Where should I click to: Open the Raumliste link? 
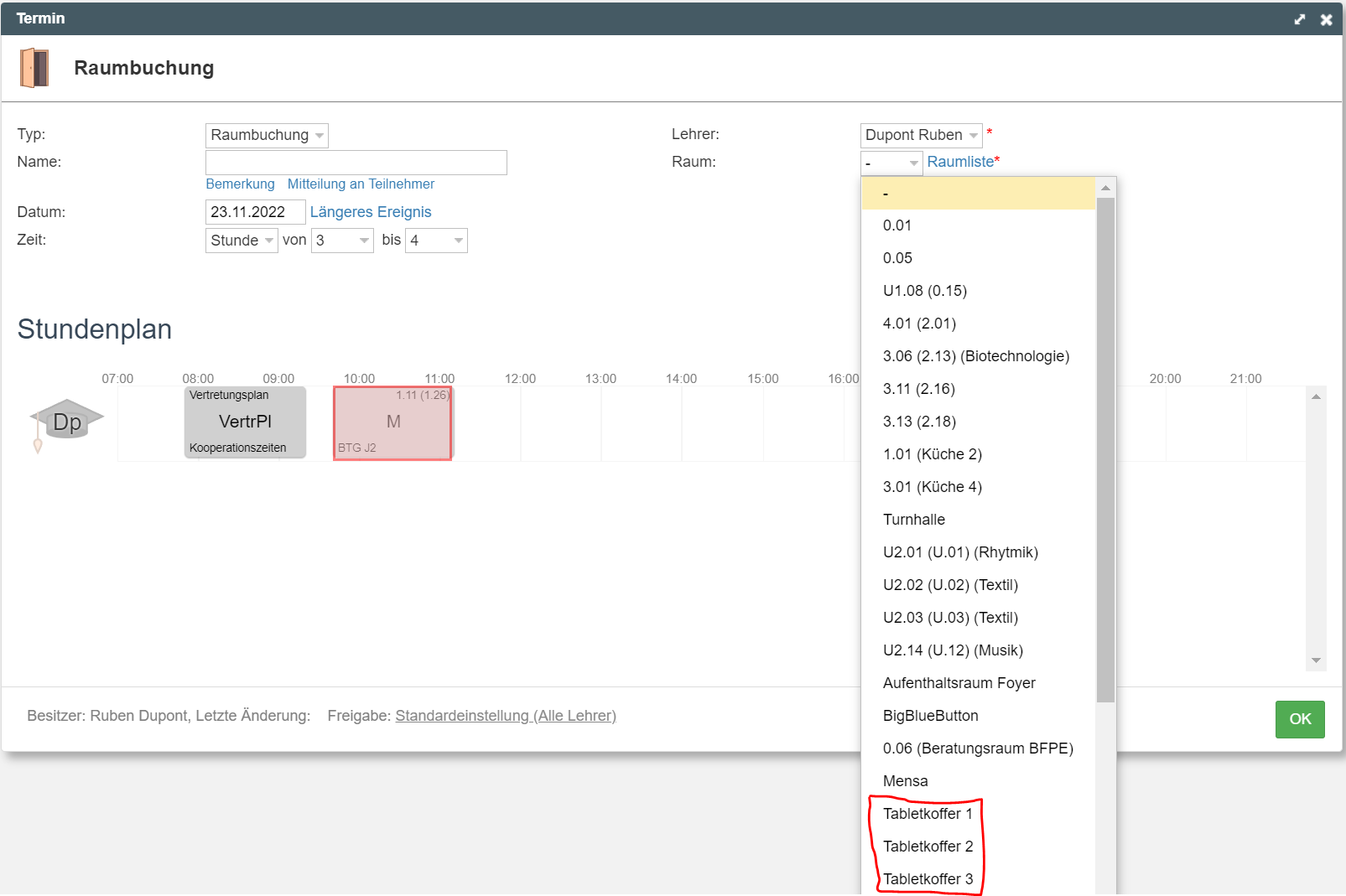coord(960,162)
